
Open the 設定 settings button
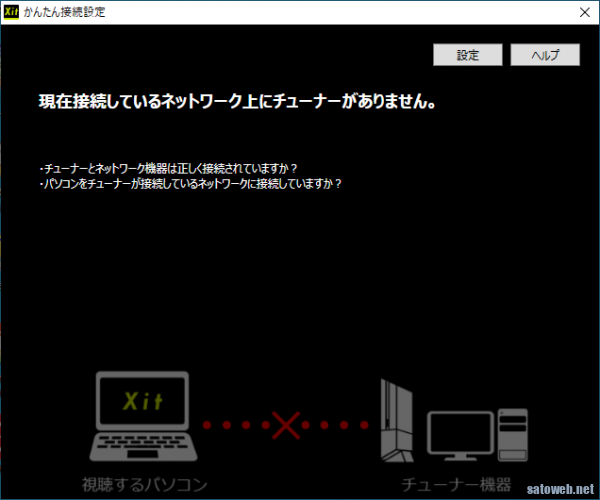pos(467,55)
